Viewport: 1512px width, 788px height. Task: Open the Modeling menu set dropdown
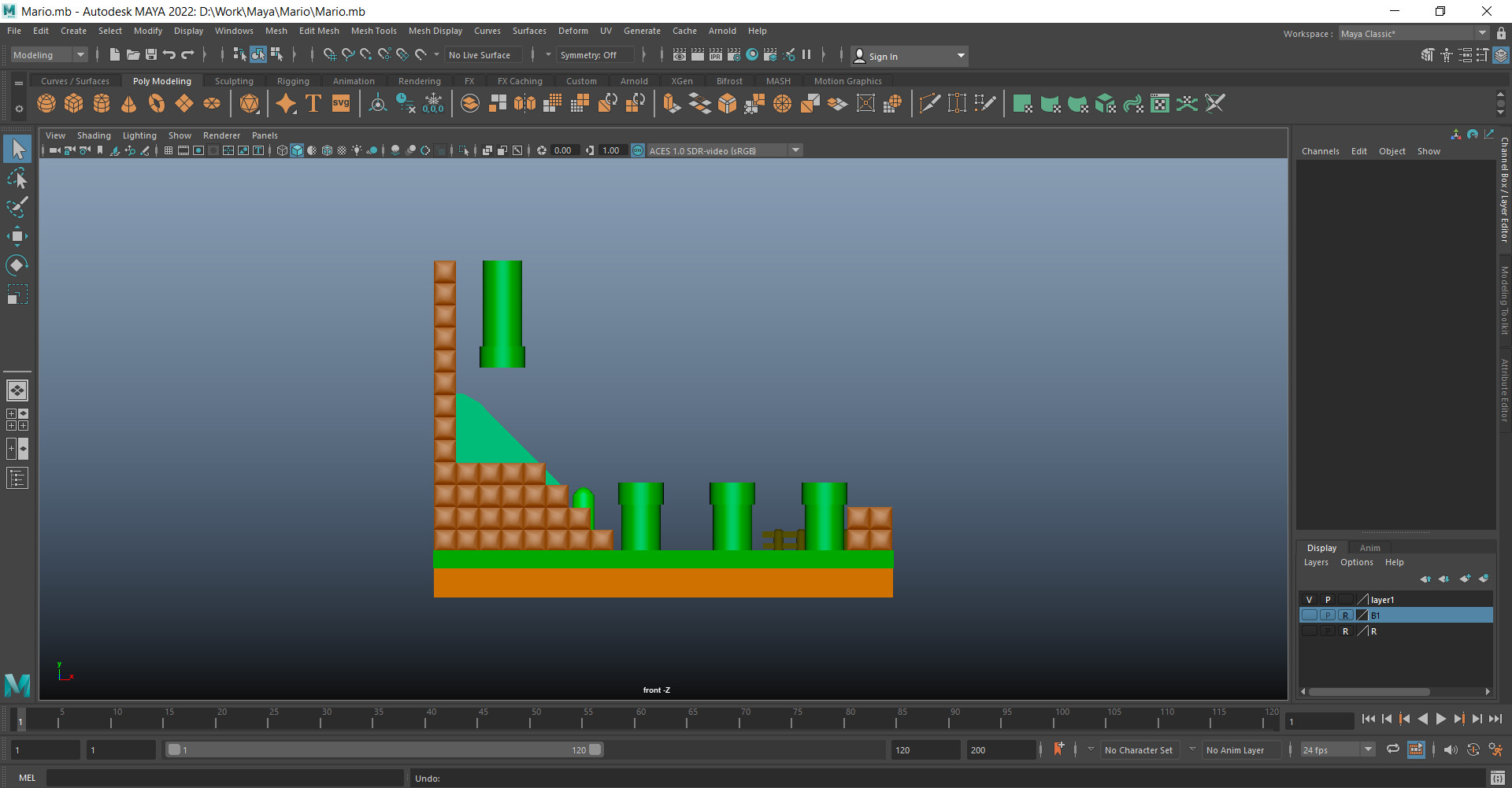pos(80,55)
